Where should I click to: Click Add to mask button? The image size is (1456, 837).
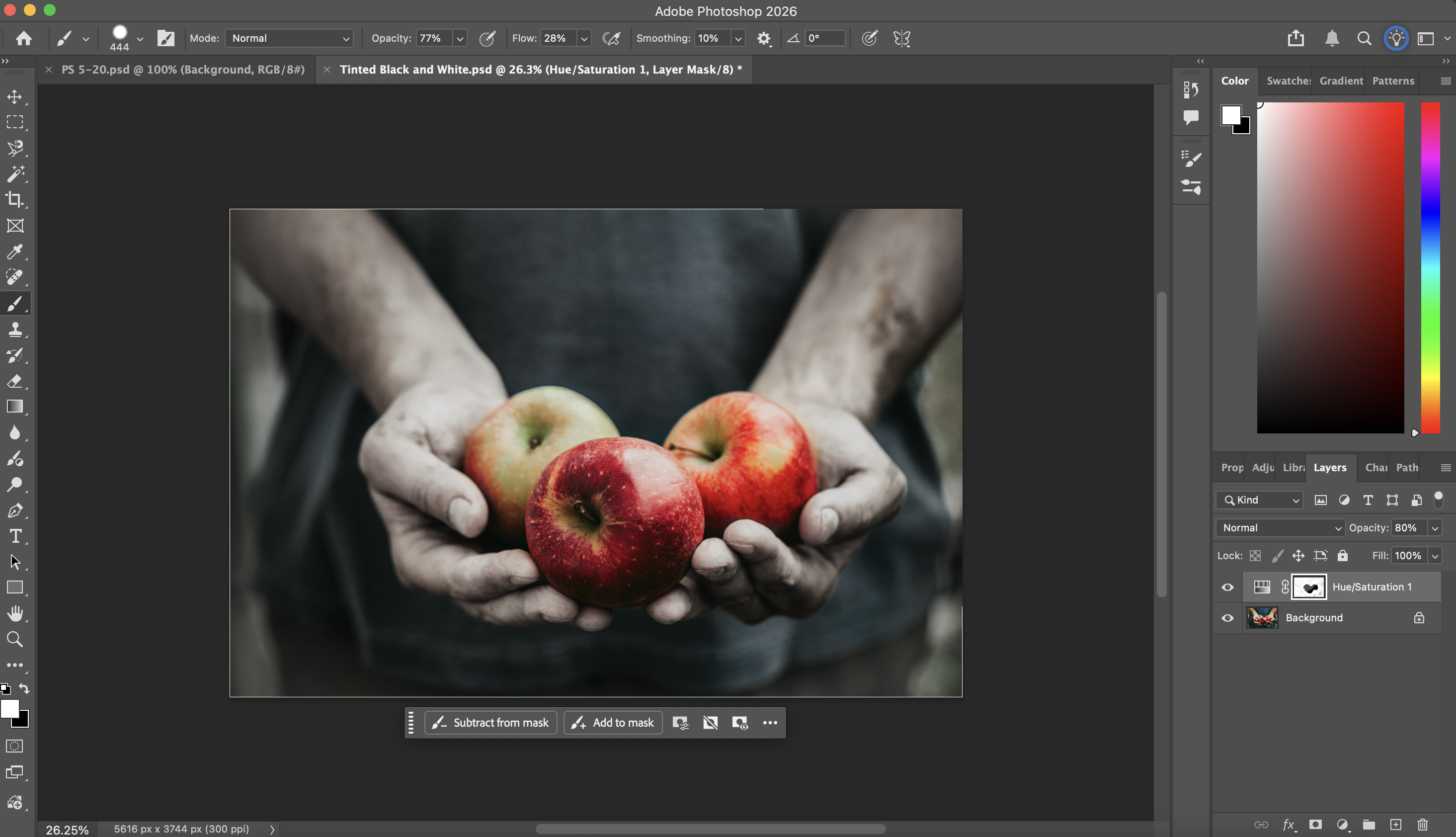pos(613,723)
